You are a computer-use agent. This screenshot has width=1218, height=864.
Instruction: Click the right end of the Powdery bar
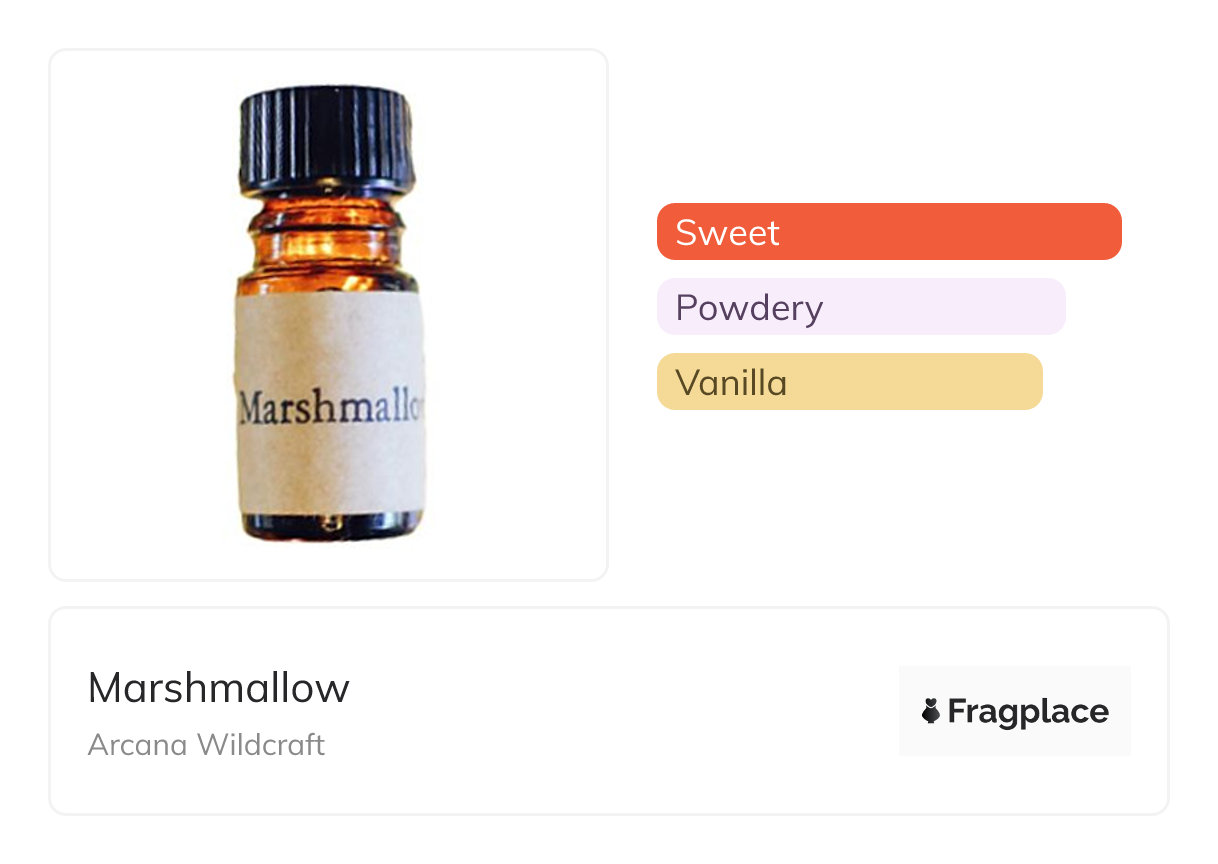click(x=1049, y=307)
